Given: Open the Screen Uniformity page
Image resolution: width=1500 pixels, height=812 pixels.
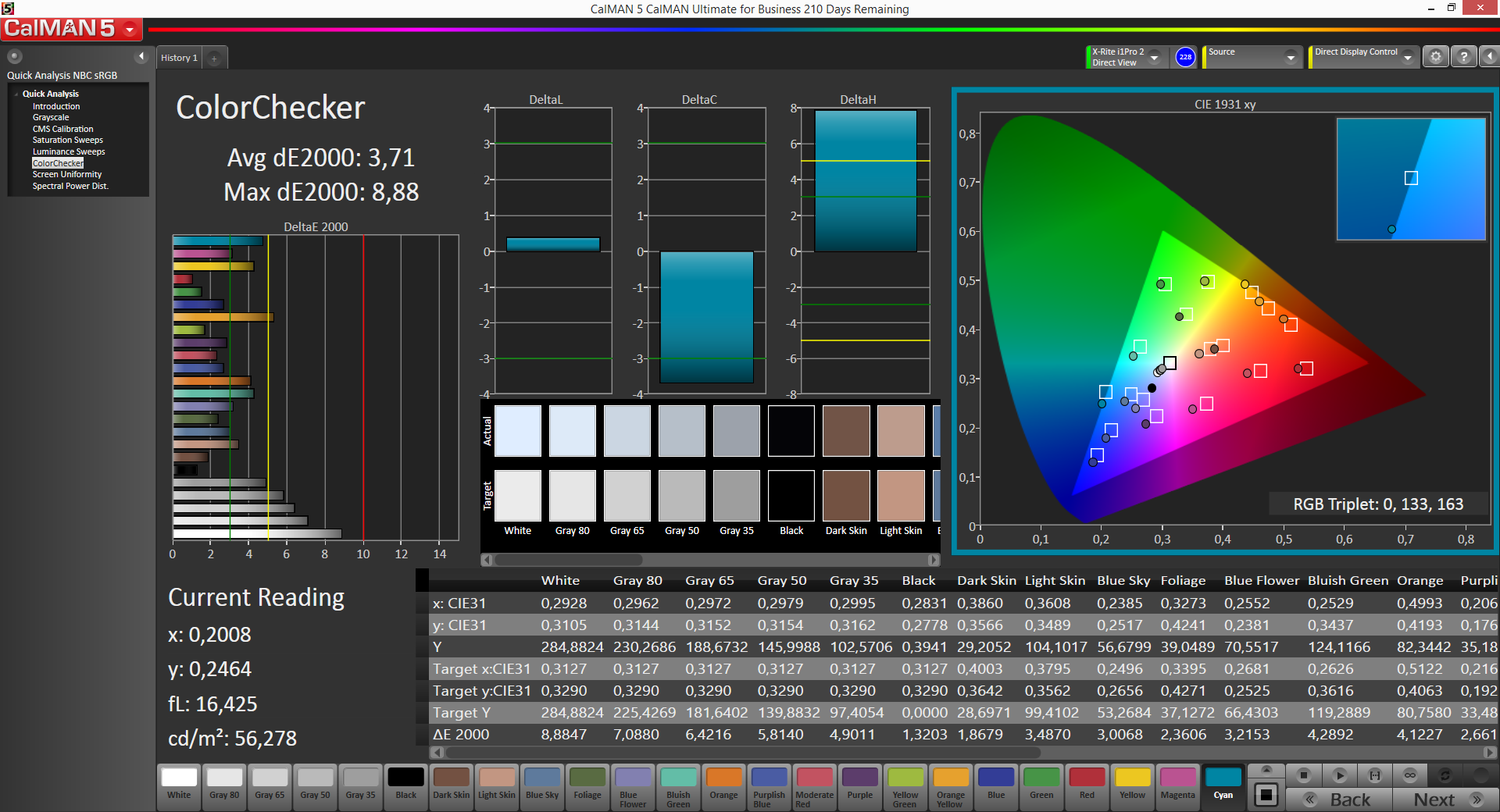Looking at the screenshot, I should [67, 174].
